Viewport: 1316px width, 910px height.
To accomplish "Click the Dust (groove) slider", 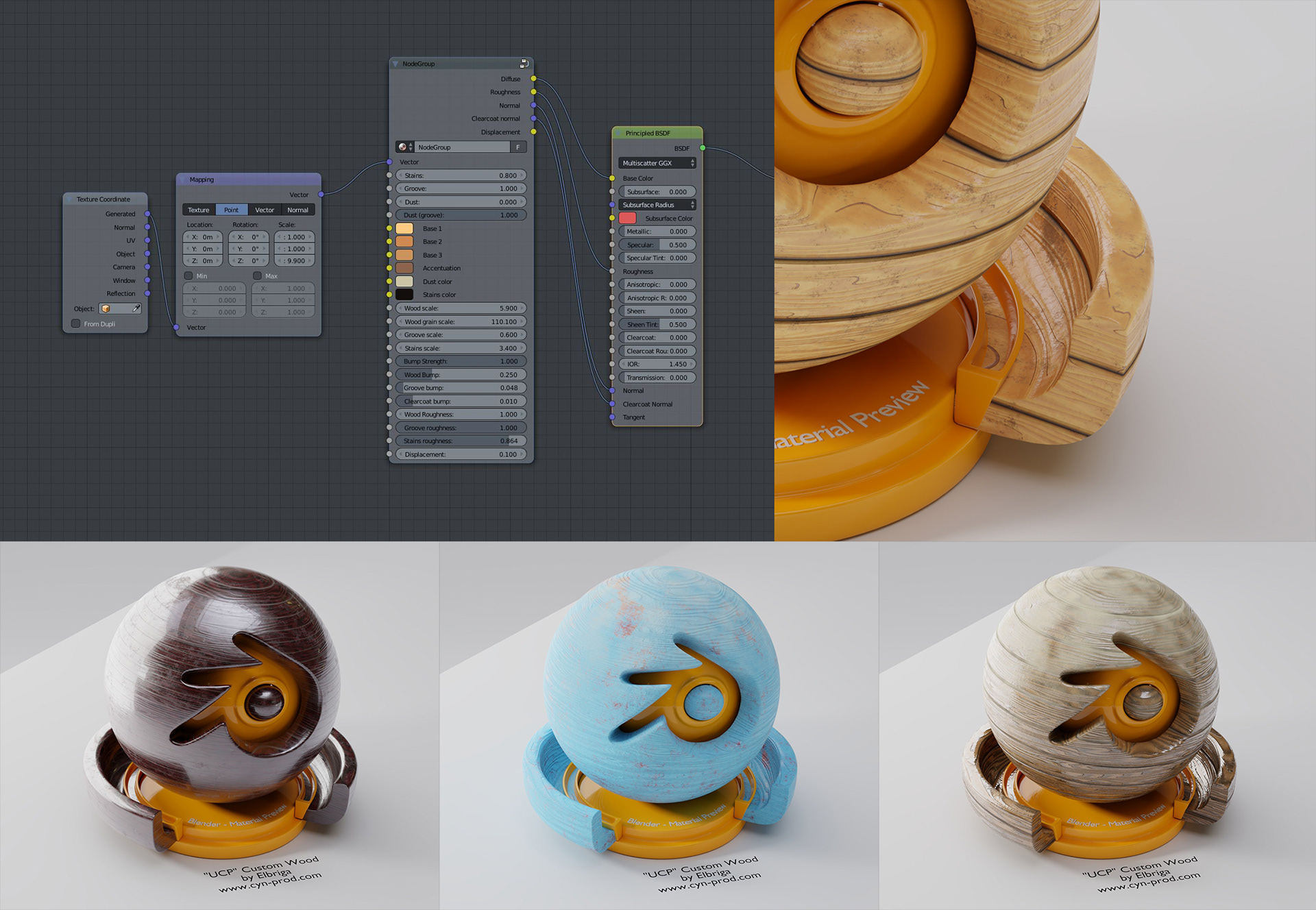I will (461, 215).
